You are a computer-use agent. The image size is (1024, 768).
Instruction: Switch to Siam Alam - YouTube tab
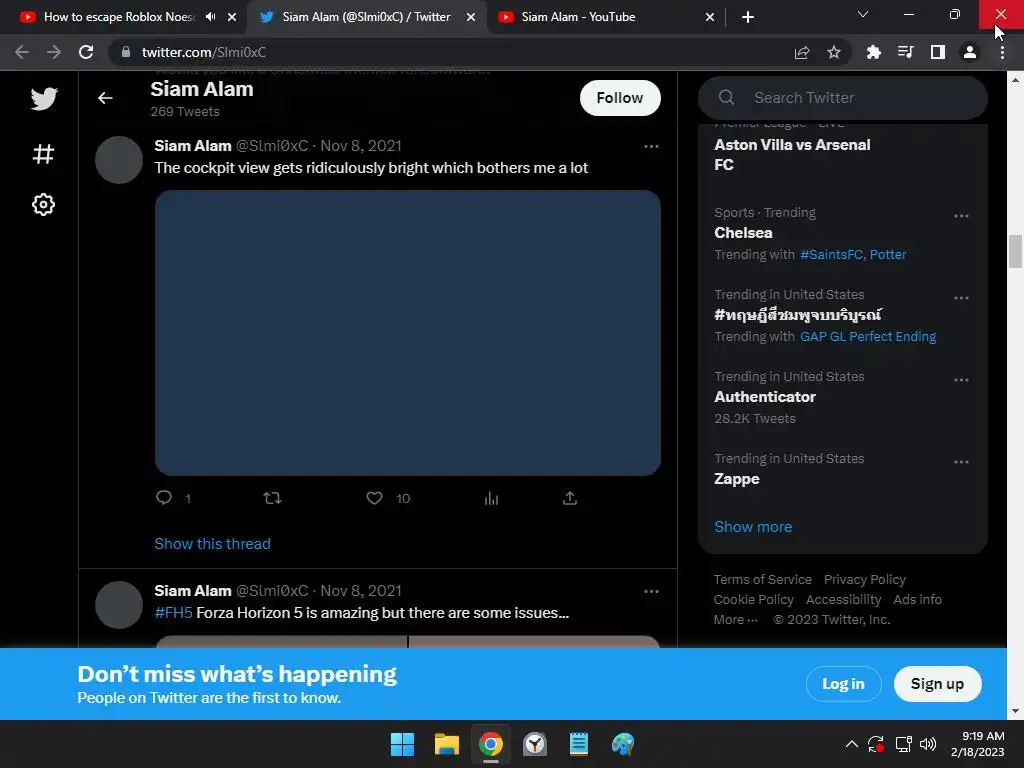(x=578, y=17)
